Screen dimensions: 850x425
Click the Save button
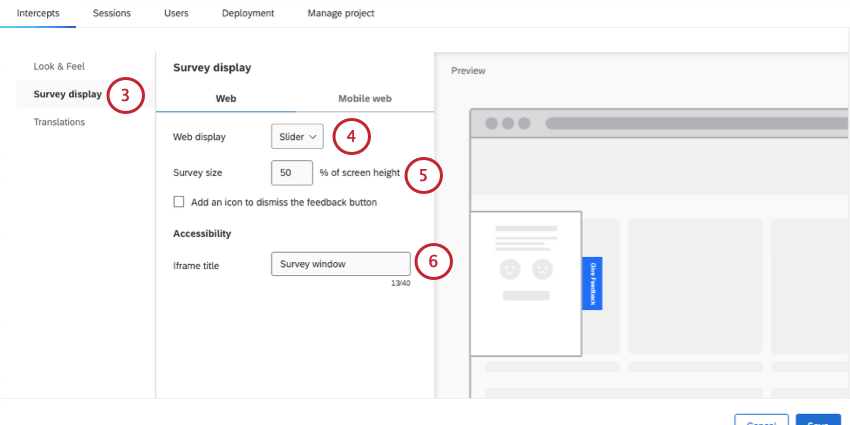[817, 421]
